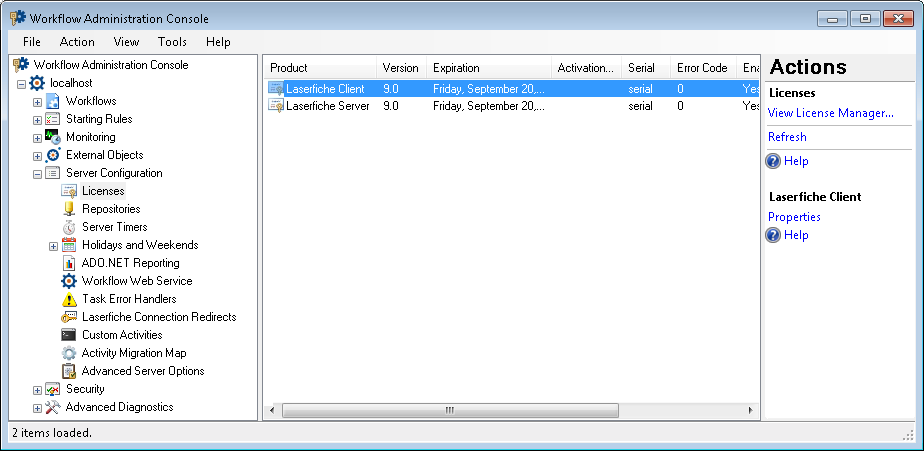The image size is (924, 451).
Task: Click the Security node icon
Action: [53, 389]
